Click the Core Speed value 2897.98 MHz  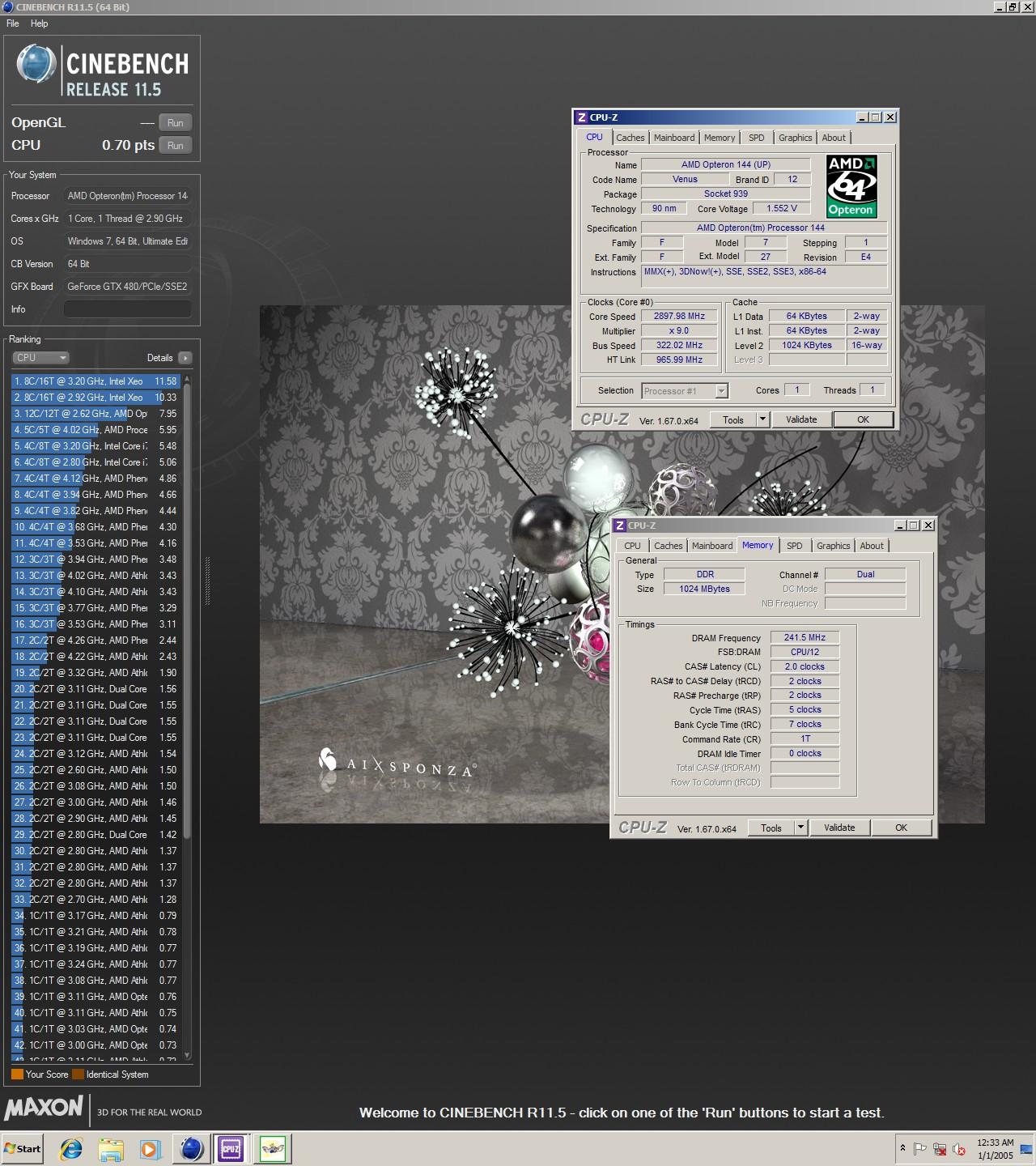679,317
